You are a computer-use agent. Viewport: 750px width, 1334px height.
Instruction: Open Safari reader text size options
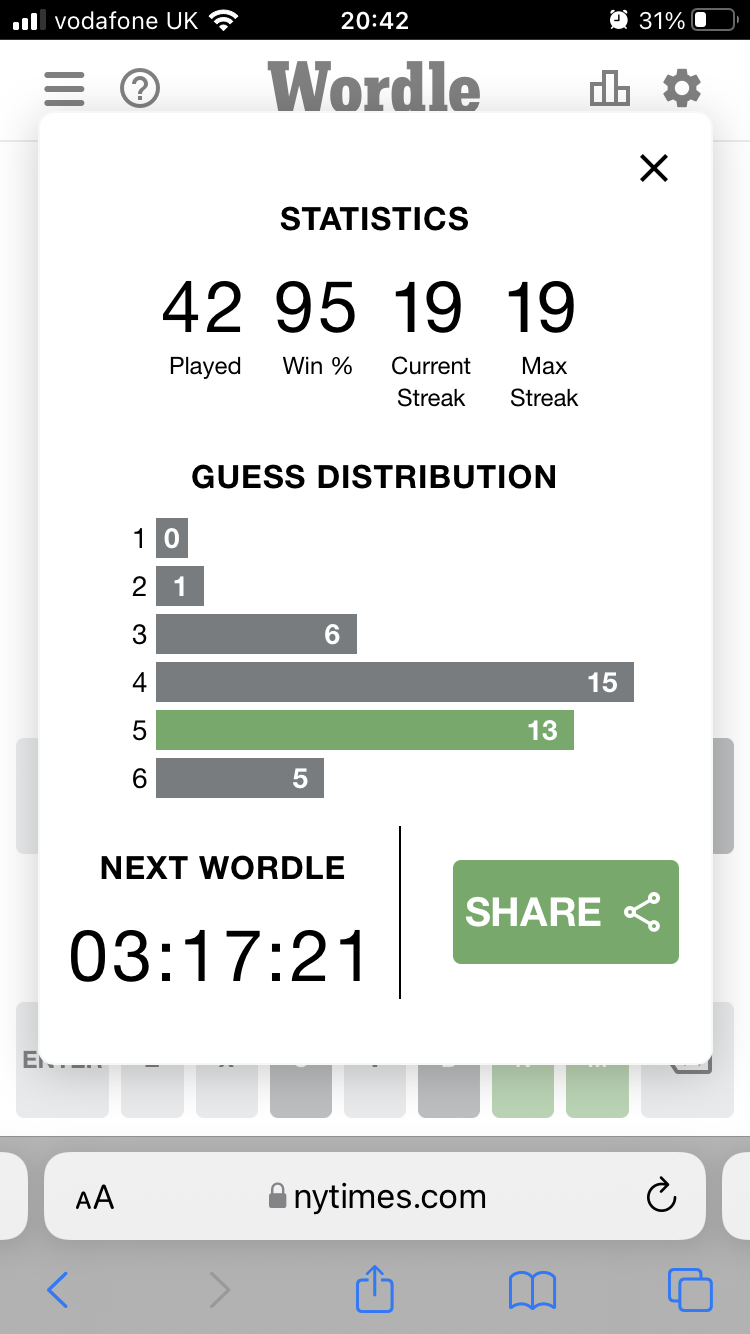[x=95, y=1198]
